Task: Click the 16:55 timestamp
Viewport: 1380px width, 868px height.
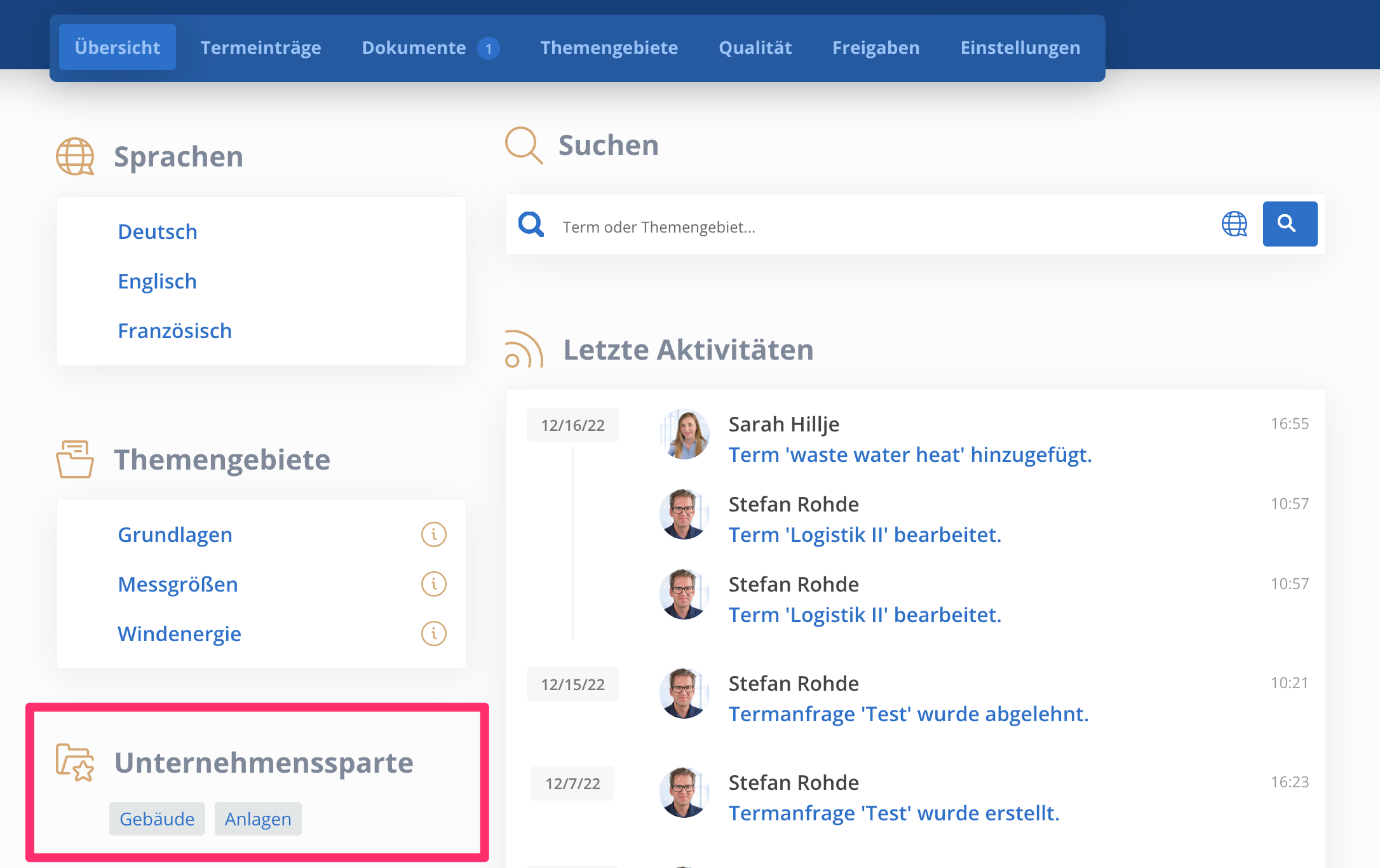Action: 1289,424
